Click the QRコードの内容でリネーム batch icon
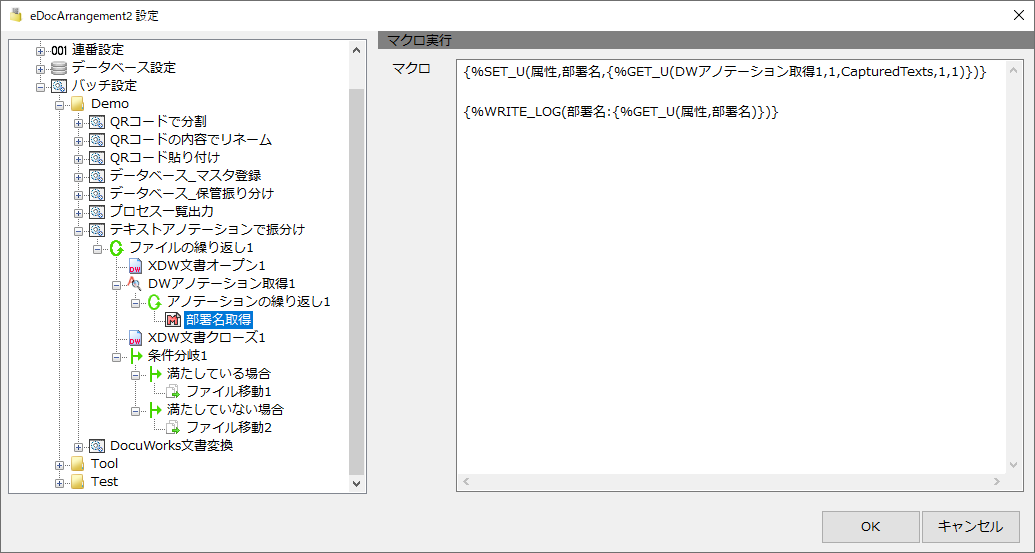The width and height of the screenshot is (1035, 553). (x=97, y=140)
